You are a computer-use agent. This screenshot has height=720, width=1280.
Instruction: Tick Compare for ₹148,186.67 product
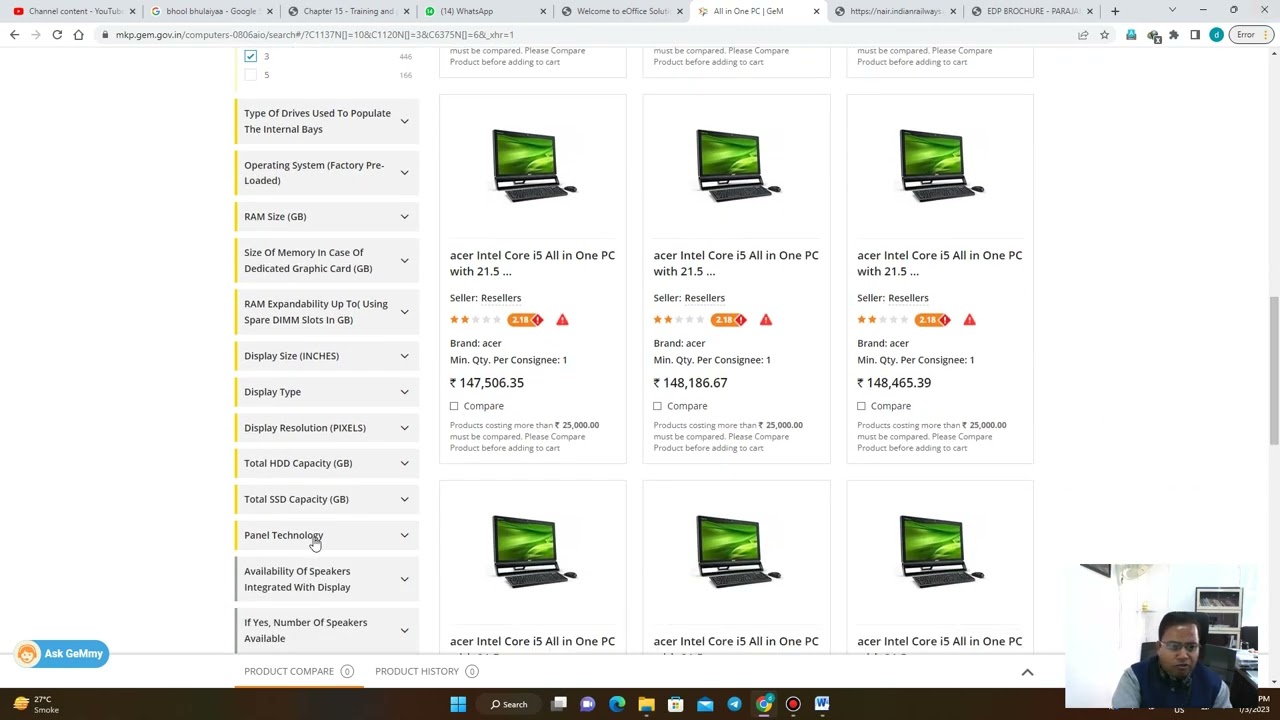(x=657, y=406)
